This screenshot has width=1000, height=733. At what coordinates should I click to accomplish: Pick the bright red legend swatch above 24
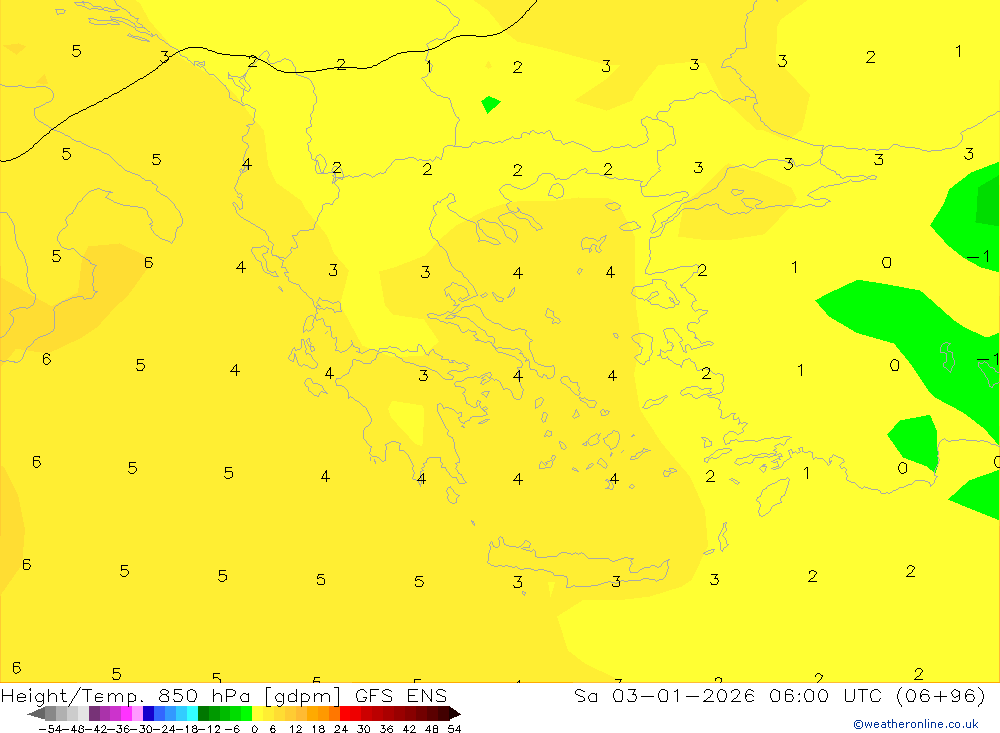coord(345,714)
